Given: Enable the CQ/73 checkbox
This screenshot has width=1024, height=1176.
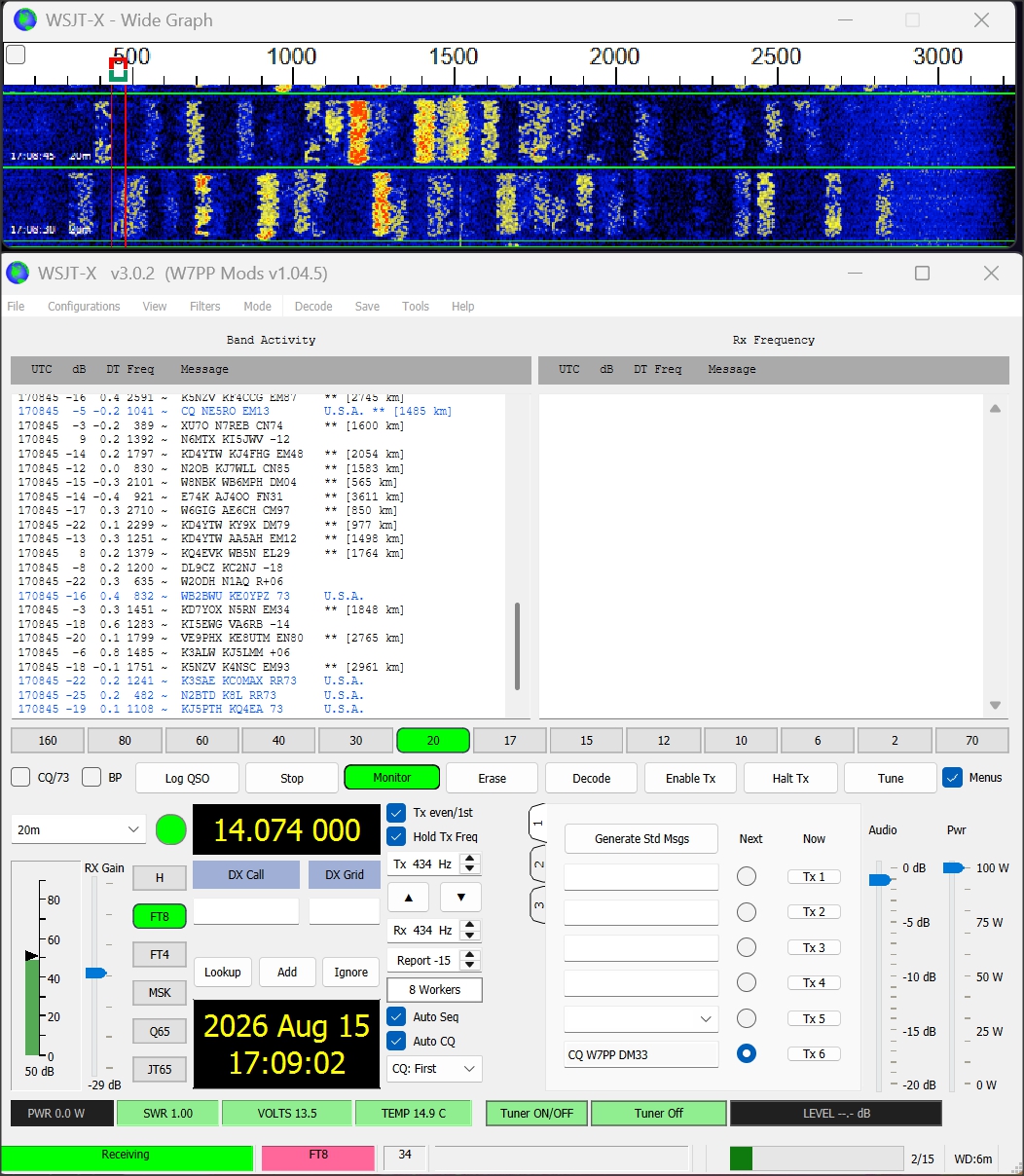Looking at the screenshot, I should click(x=20, y=778).
